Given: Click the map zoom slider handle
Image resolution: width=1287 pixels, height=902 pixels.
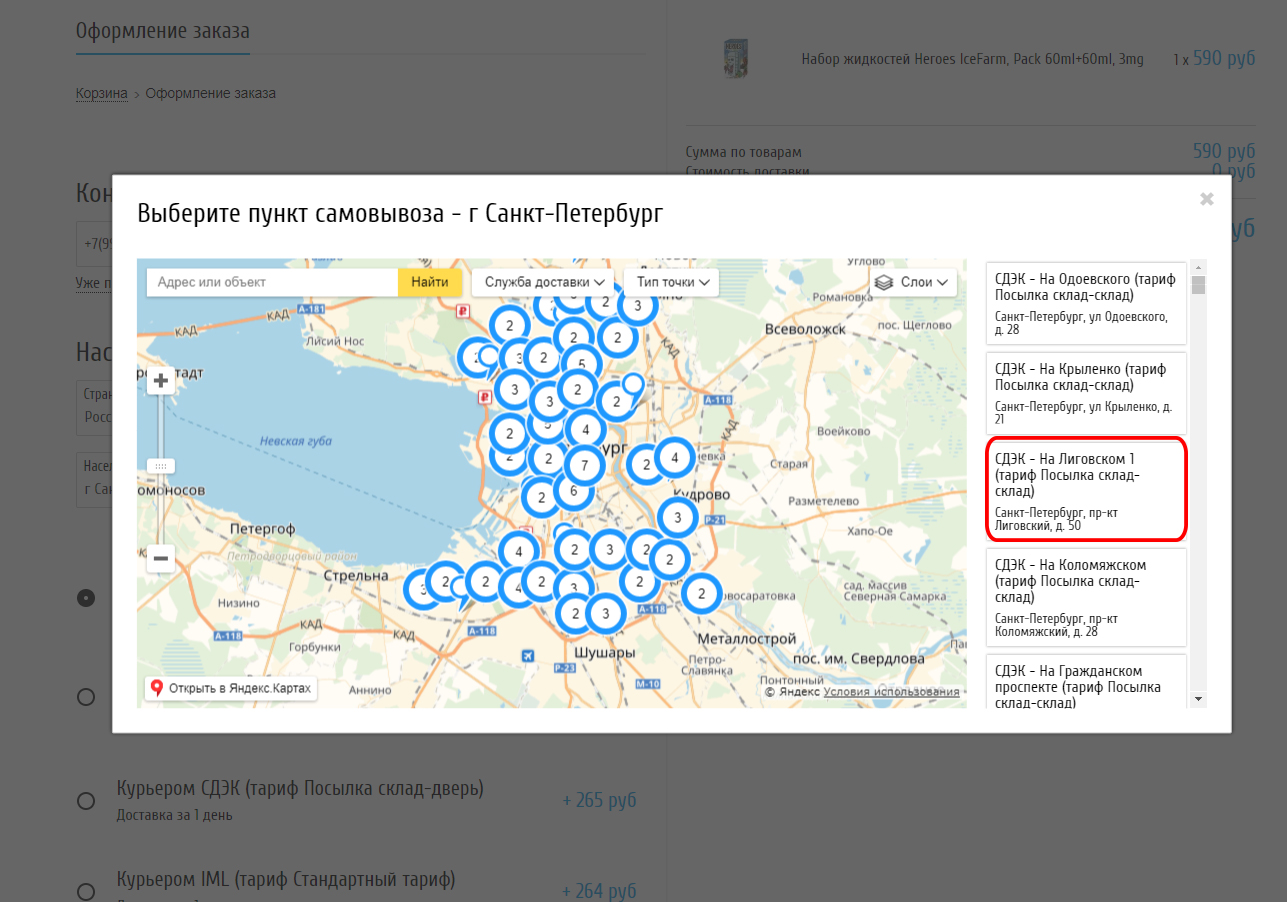Looking at the screenshot, I should 160,466.
